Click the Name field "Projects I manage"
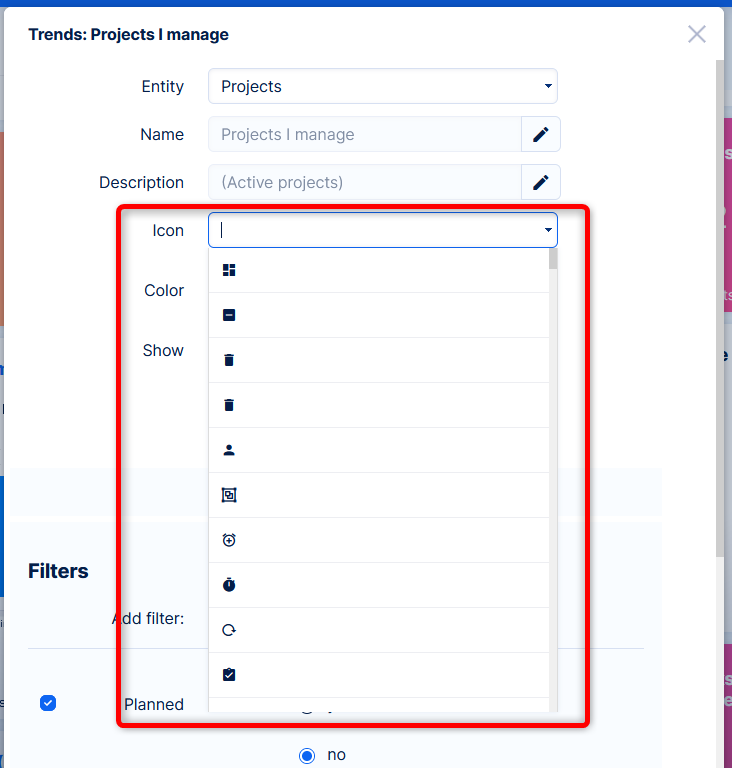Screen dimensions: 732x768 (x=365, y=134)
